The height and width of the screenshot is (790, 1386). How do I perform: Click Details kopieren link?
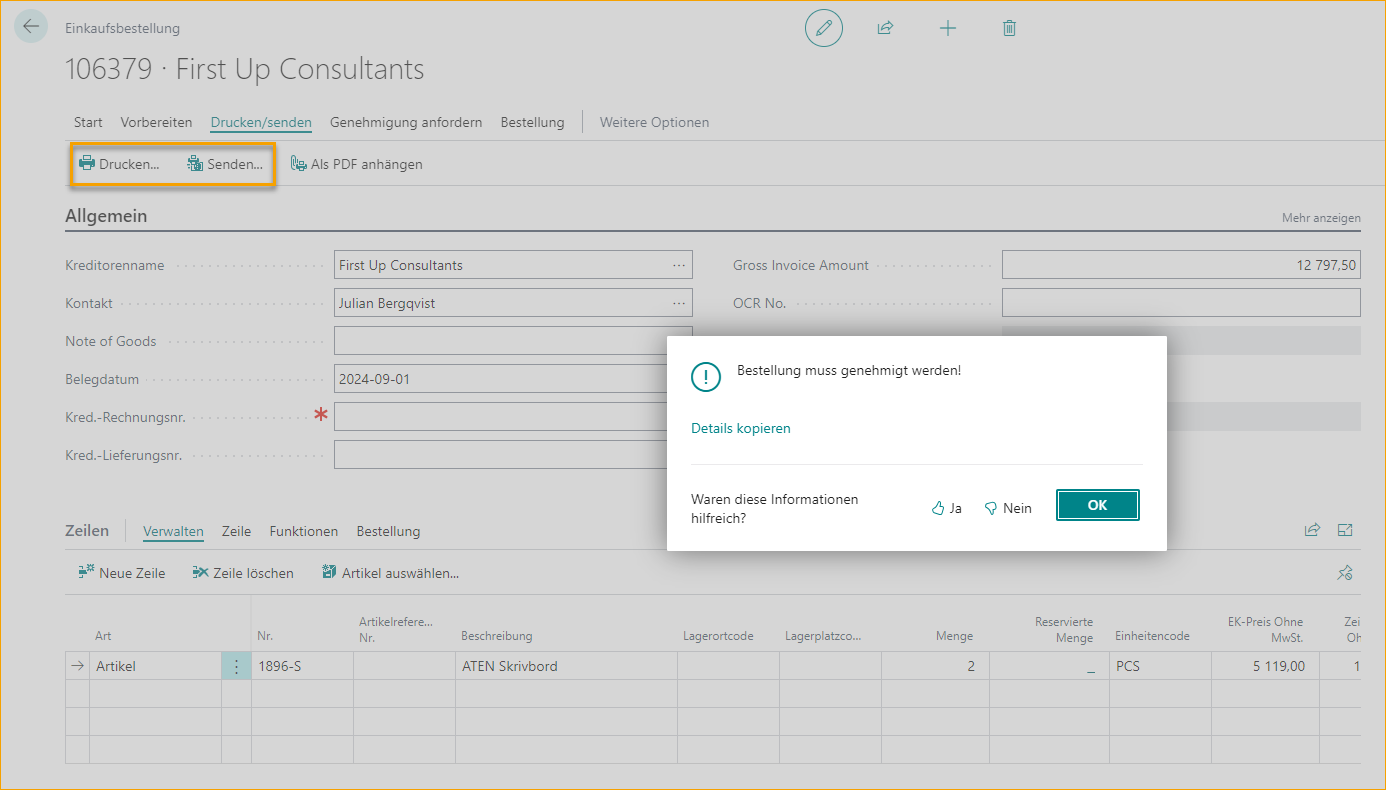coord(740,428)
